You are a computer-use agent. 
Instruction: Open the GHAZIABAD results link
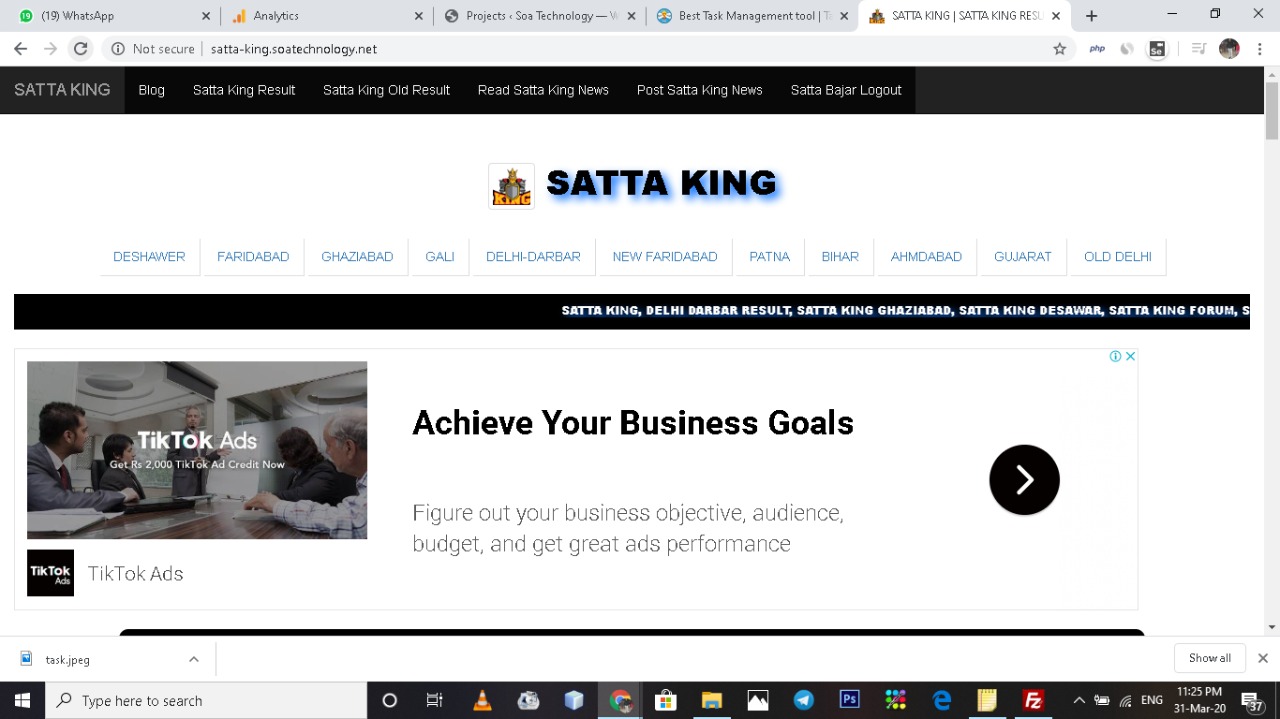click(x=357, y=257)
